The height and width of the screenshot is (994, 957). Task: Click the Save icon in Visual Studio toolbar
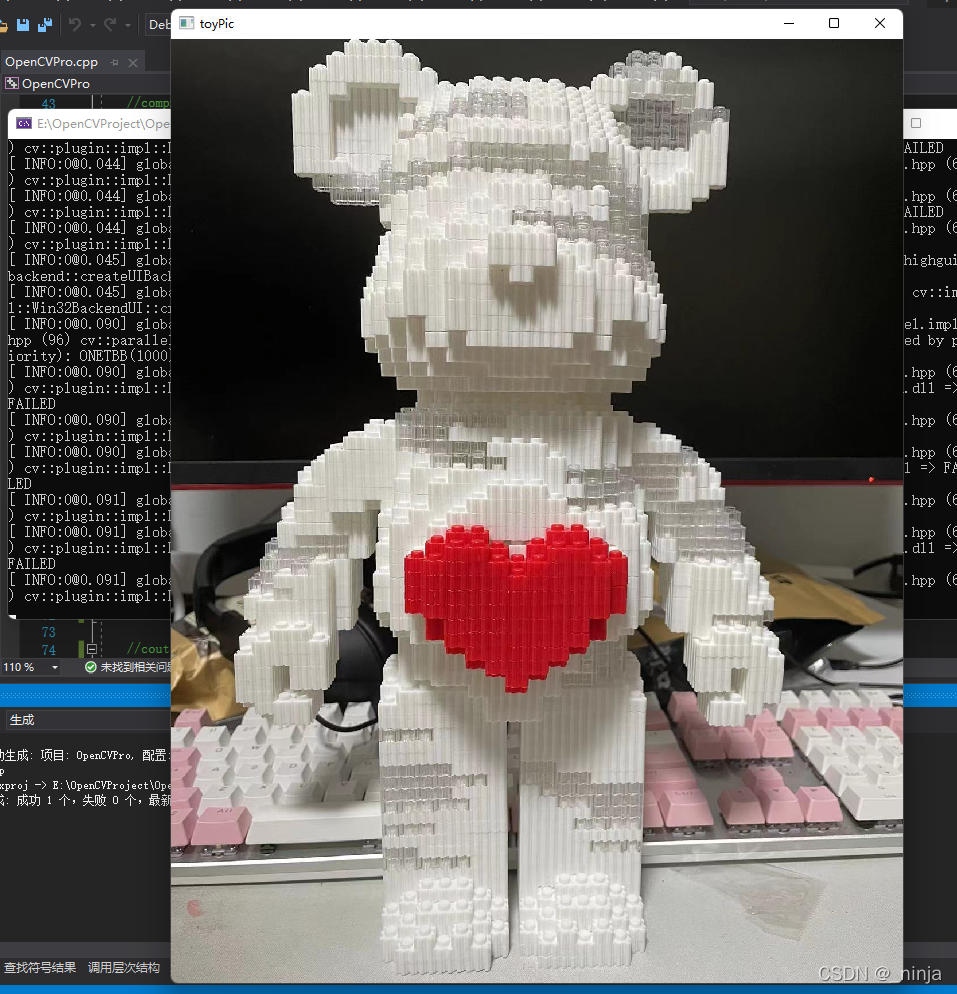(23, 25)
